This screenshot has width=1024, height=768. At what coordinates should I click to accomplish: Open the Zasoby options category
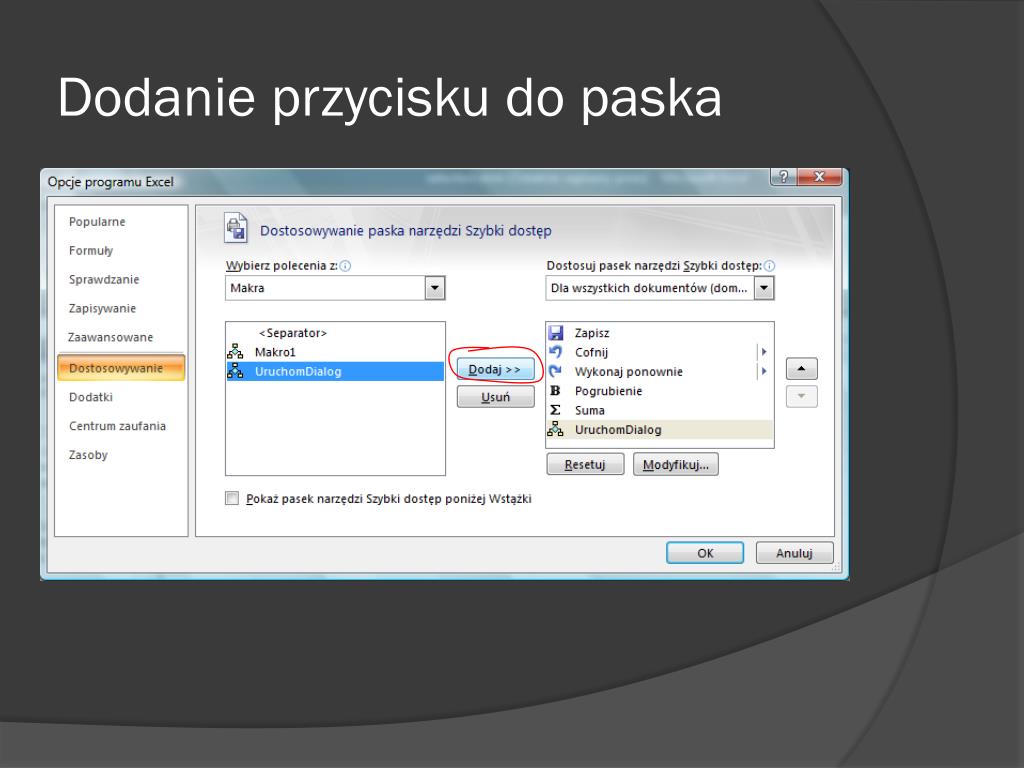tap(88, 455)
